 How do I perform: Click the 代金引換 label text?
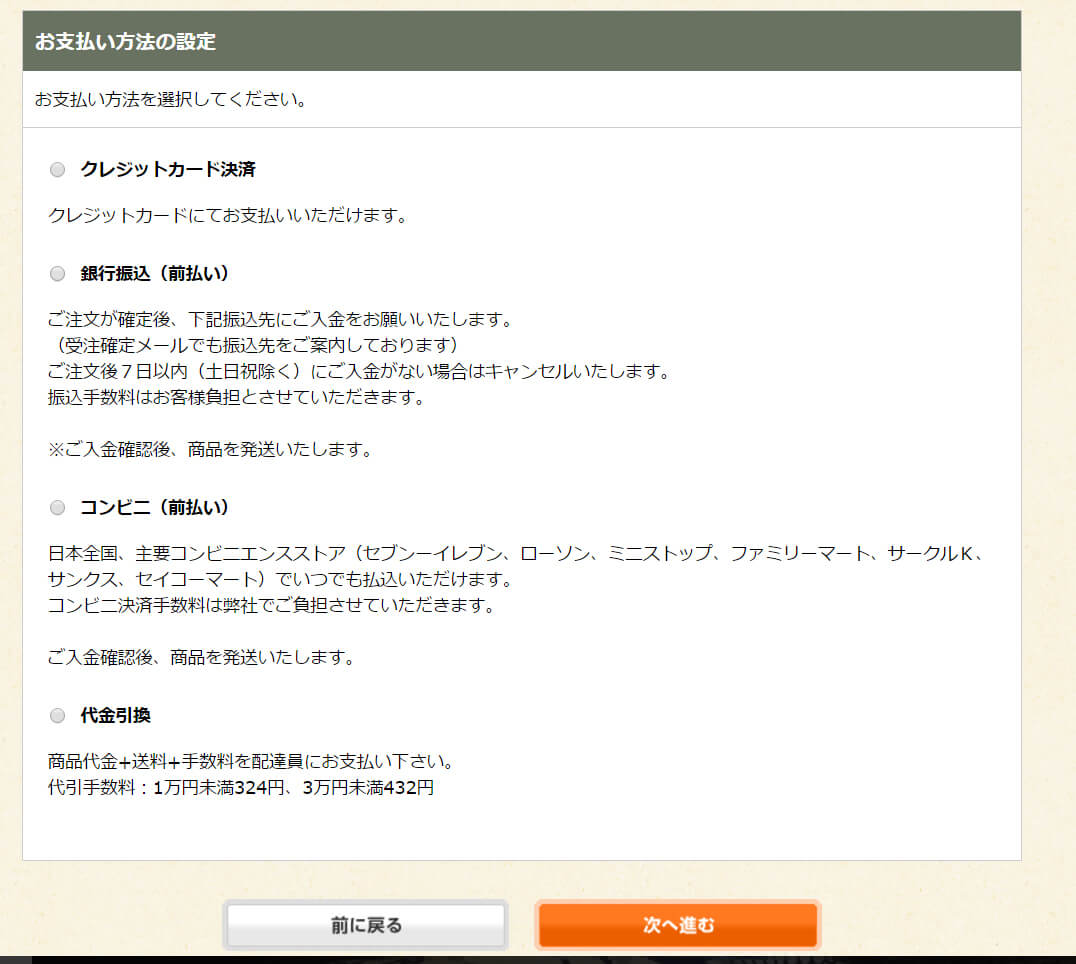point(115,716)
